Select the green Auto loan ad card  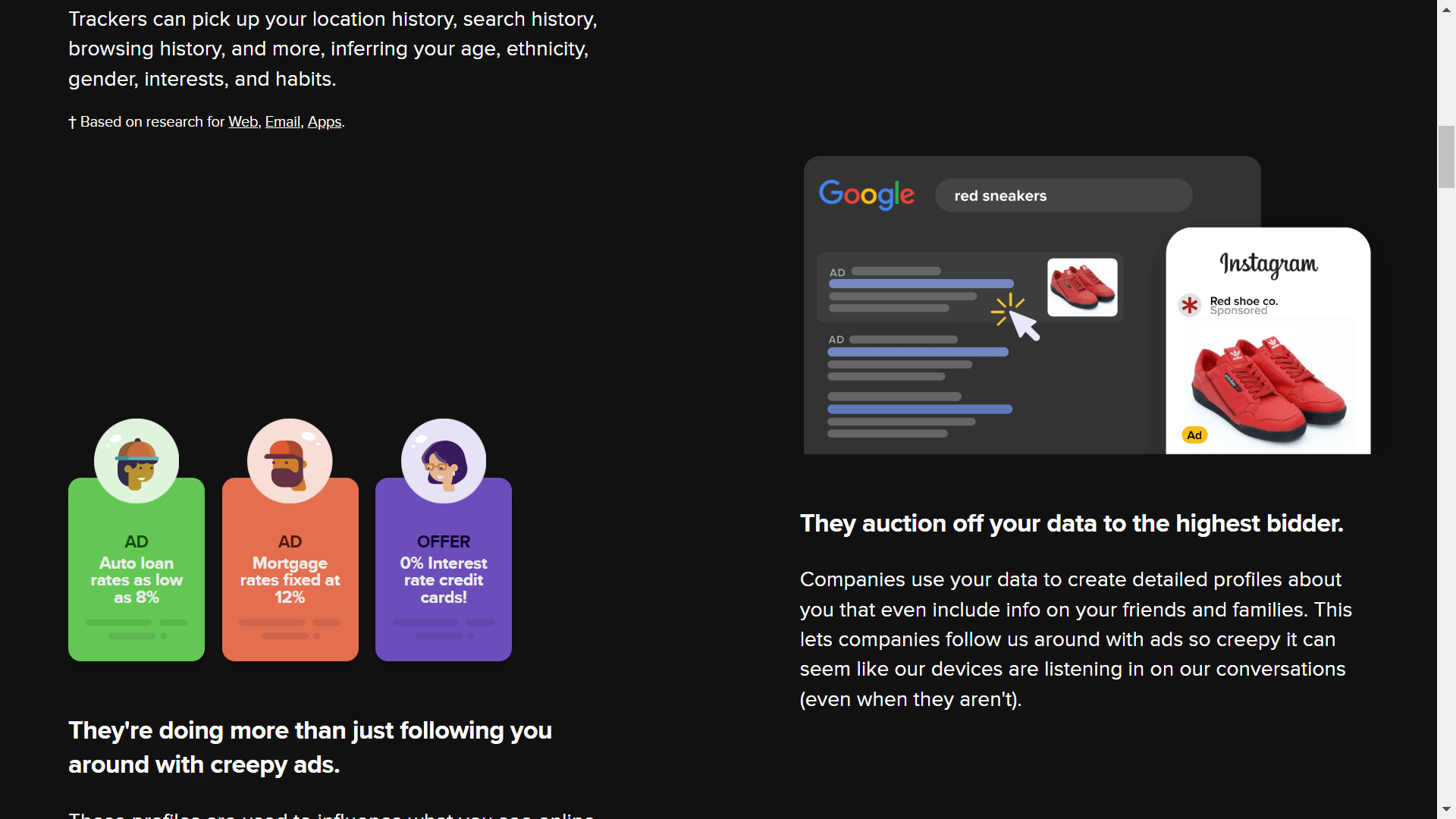136,570
